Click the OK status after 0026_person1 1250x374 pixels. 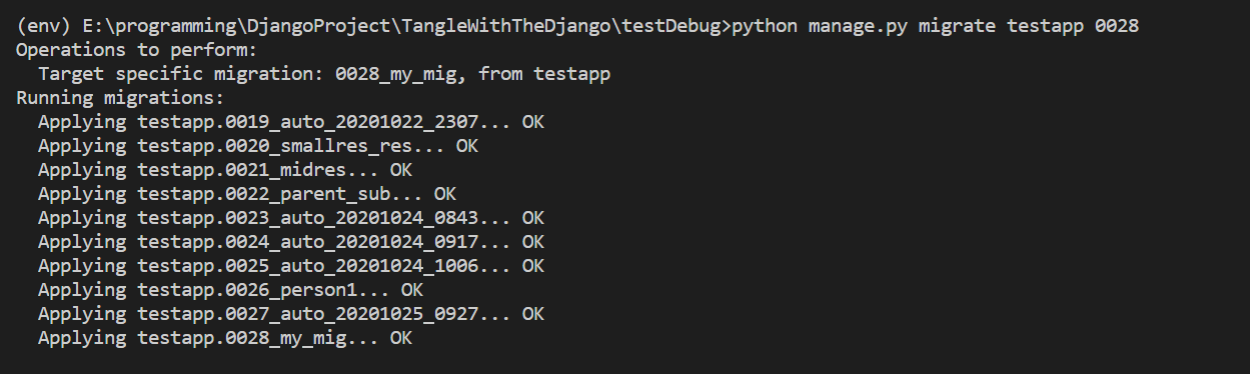[x=412, y=290]
